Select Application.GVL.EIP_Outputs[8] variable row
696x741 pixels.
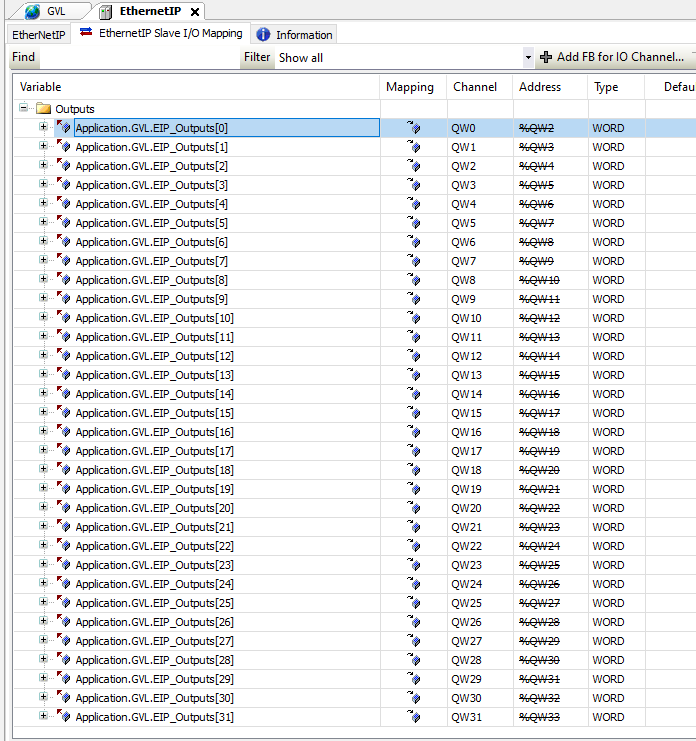151,280
